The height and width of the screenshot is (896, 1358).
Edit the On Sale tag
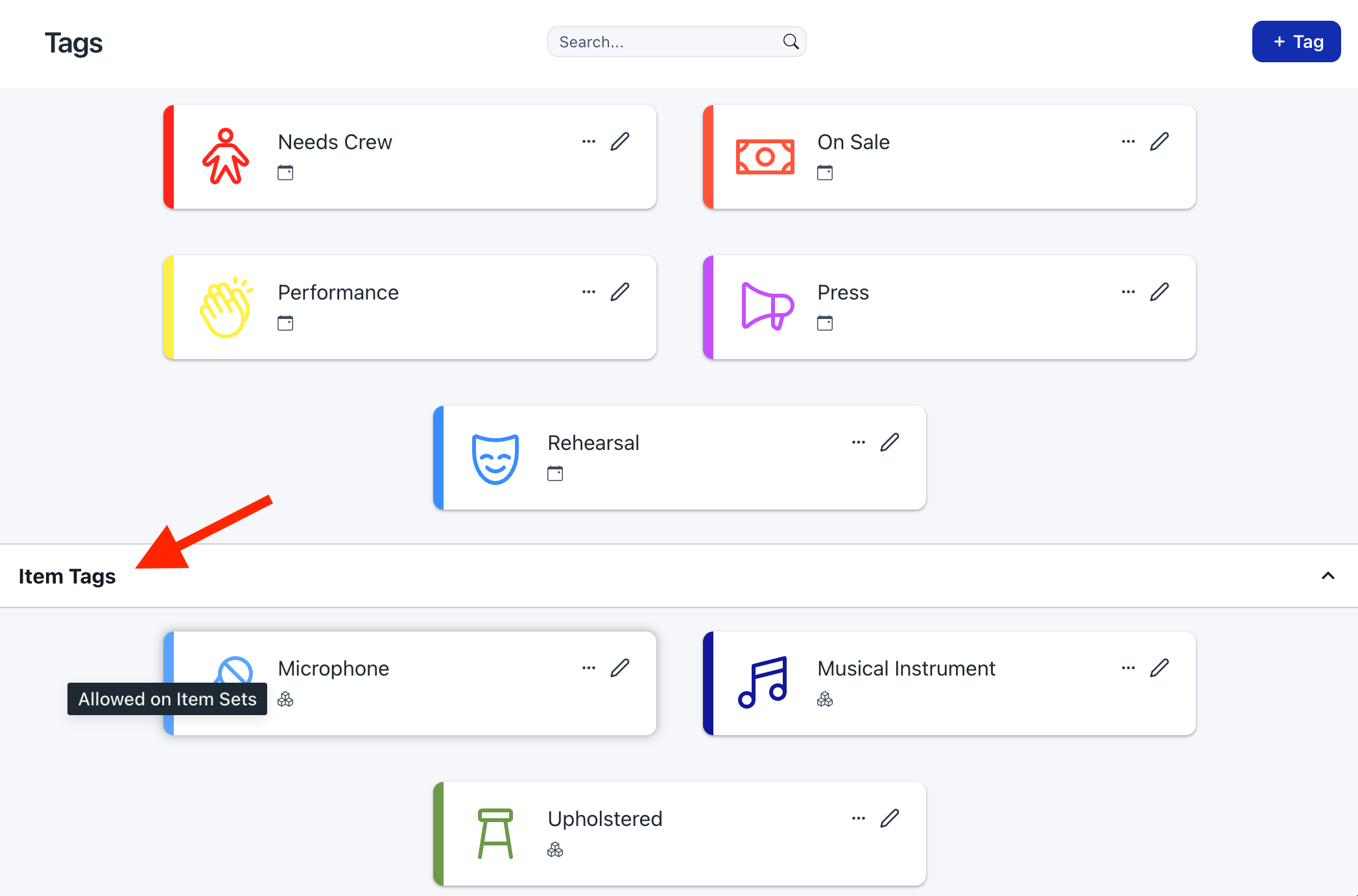point(1160,141)
